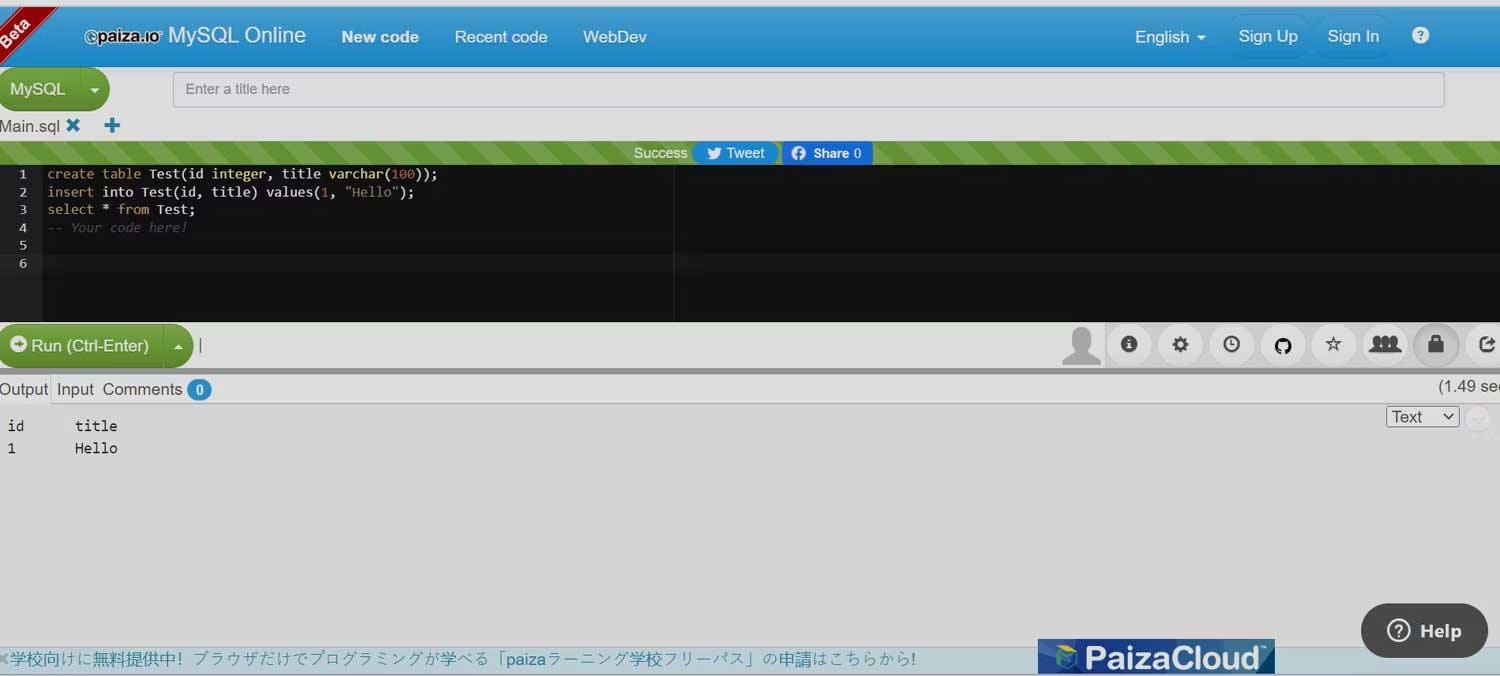Click the user avatar silhouette
Viewport: 1500px width, 676px height.
(1081, 346)
